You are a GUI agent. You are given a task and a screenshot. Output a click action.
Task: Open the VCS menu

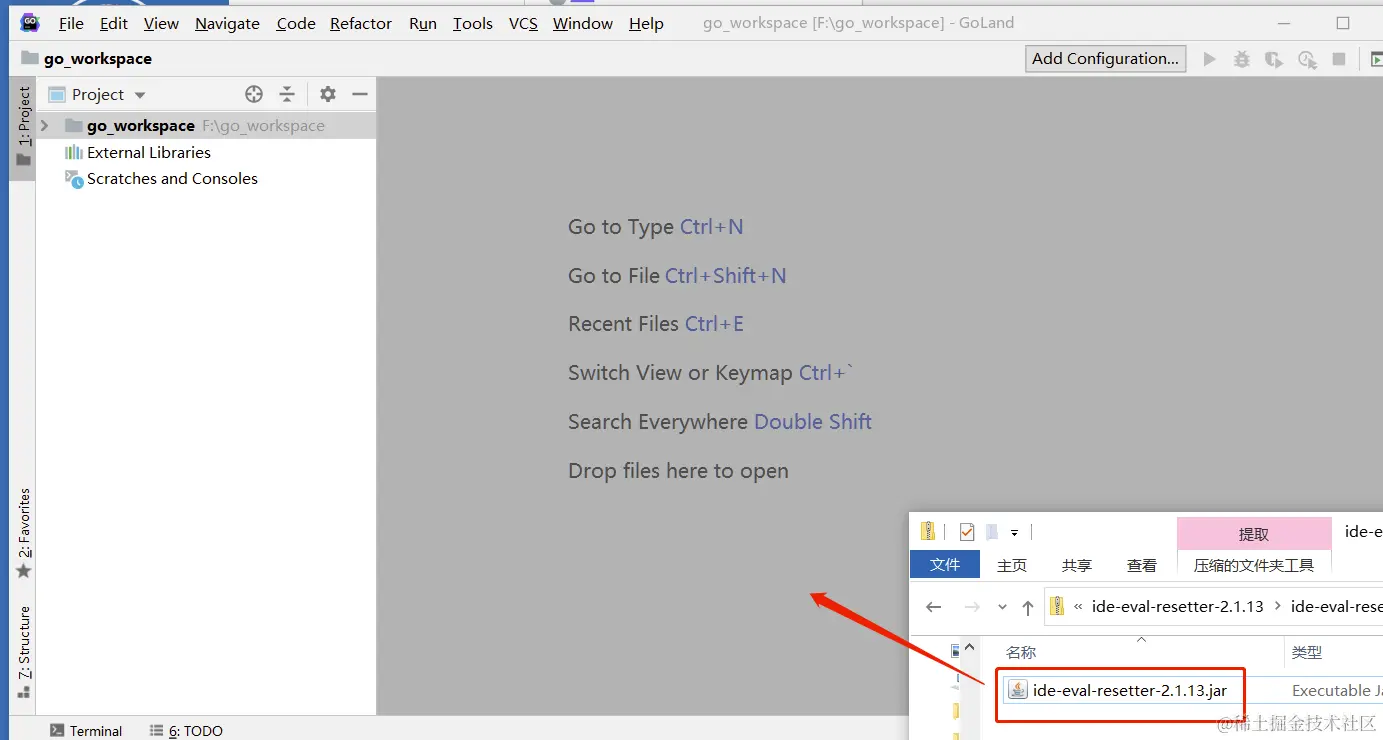[x=523, y=23]
